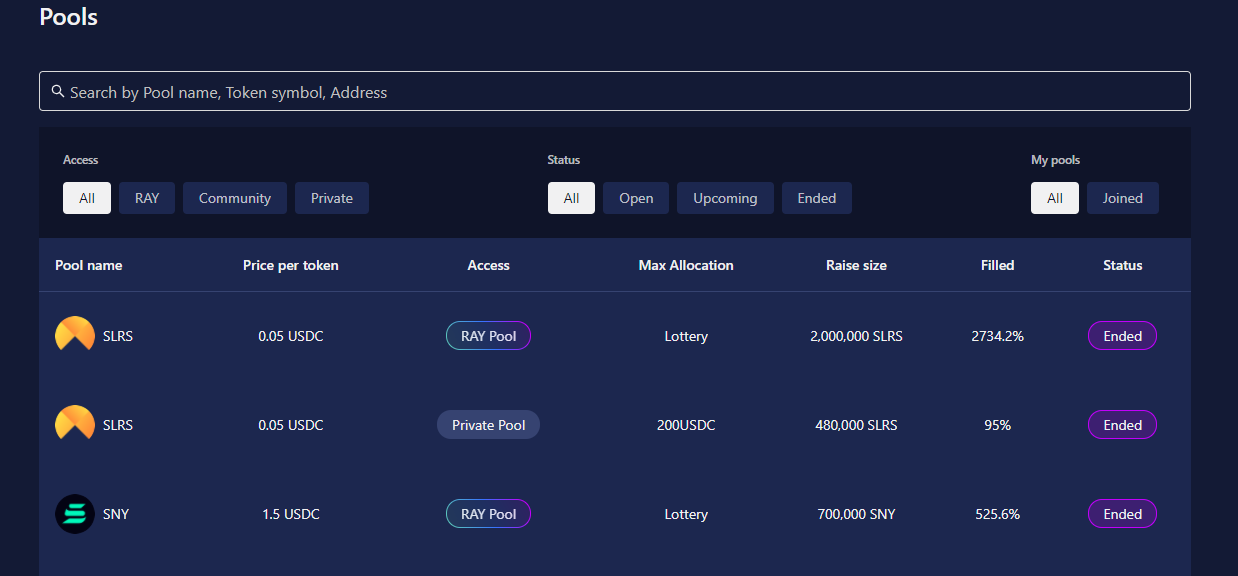Click the 2734.2% filled value

998,336
